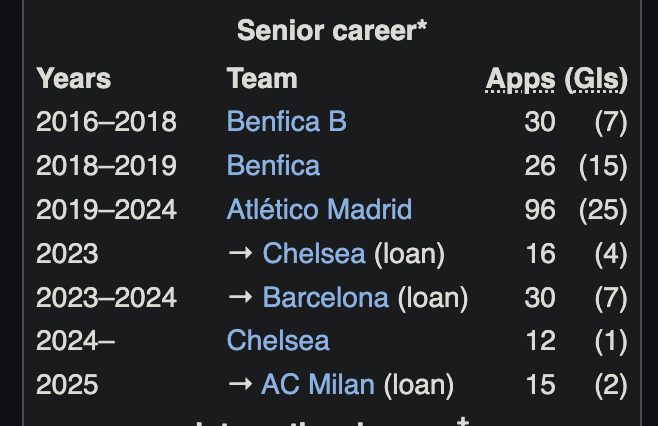Follow the Atlético Madrid link

(x=319, y=209)
